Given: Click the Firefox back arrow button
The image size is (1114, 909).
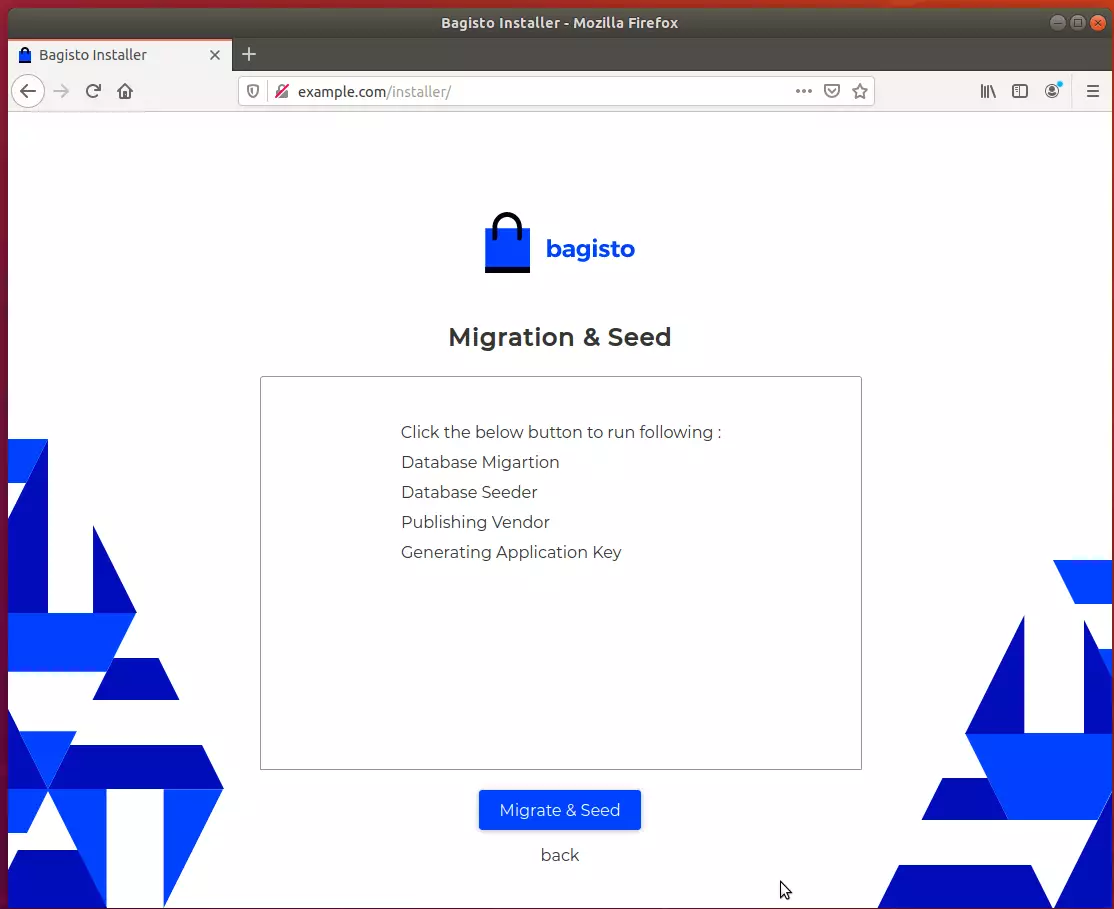Looking at the screenshot, I should (28, 91).
